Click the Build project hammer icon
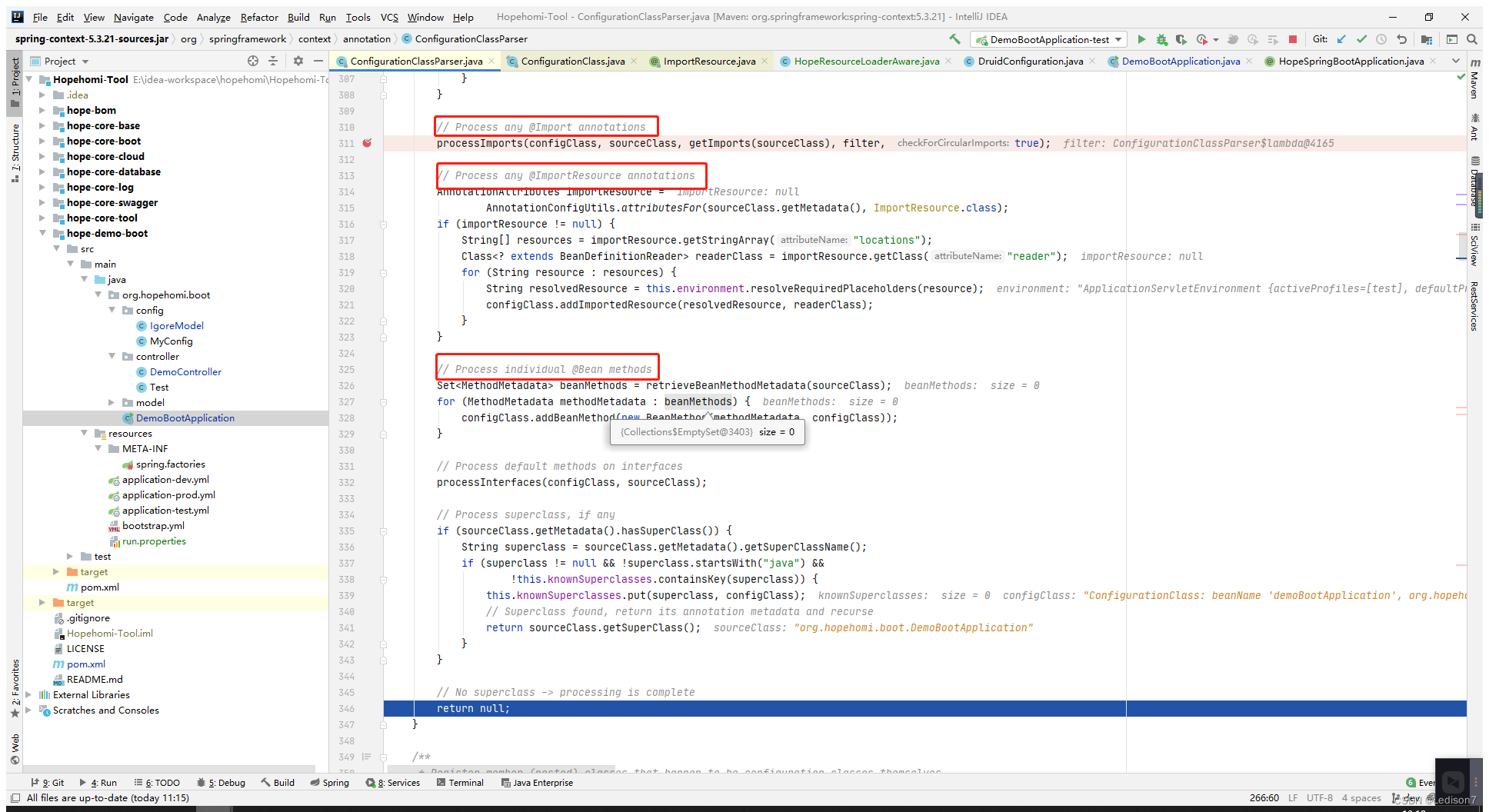1489x812 pixels. 954,39
